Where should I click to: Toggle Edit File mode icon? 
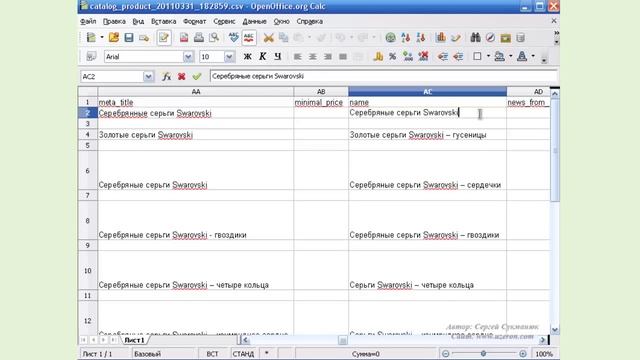[164, 38]
